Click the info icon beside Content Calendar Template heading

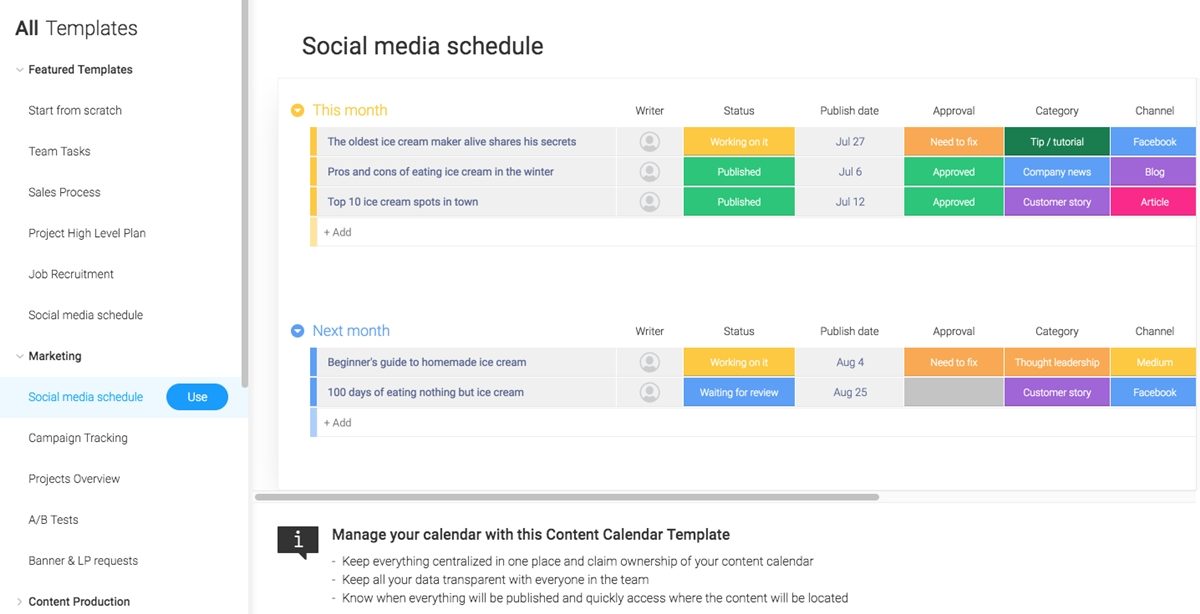pyautogui.click(x=297, y=540)
